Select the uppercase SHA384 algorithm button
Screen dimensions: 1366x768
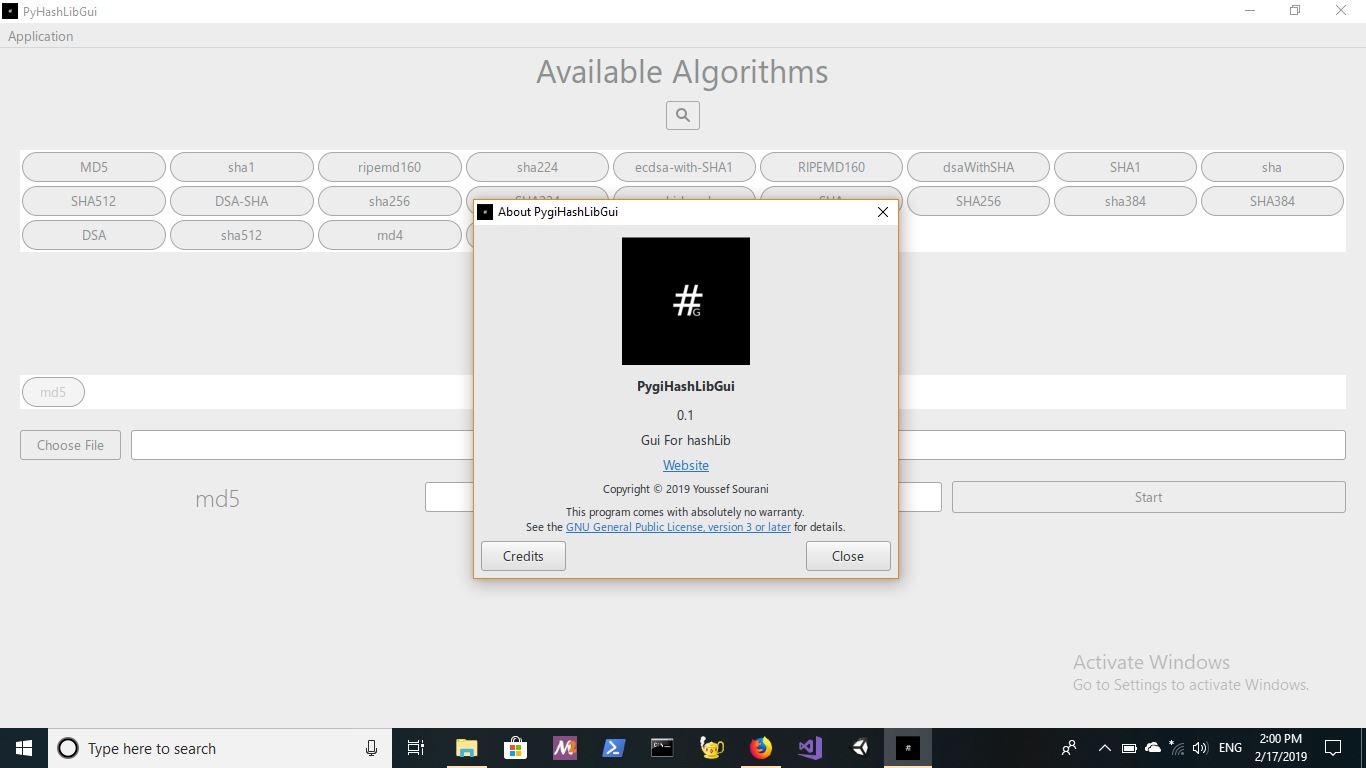point(1272,201)
